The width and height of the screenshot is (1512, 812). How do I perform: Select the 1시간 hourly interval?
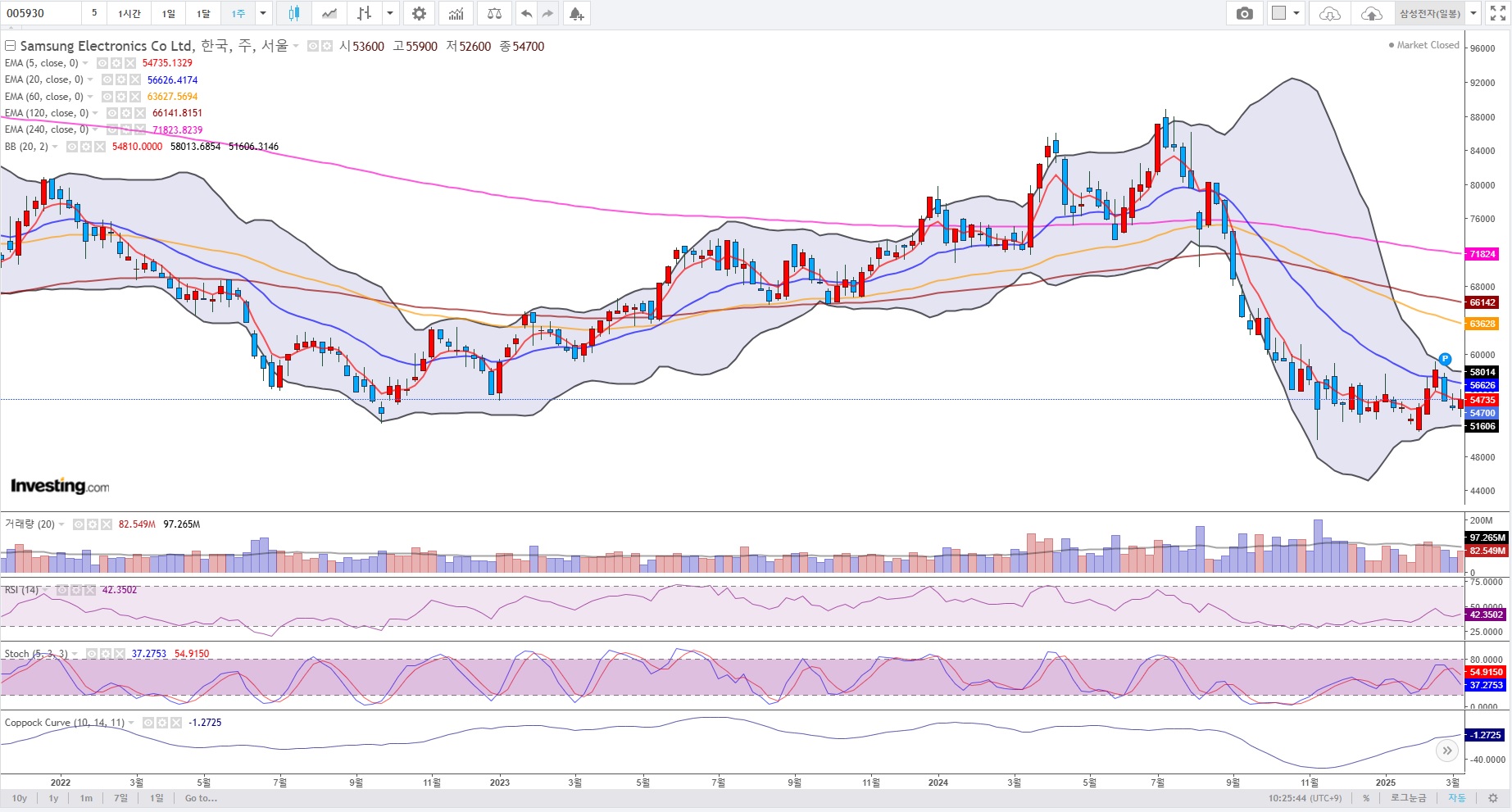[129, 13]
